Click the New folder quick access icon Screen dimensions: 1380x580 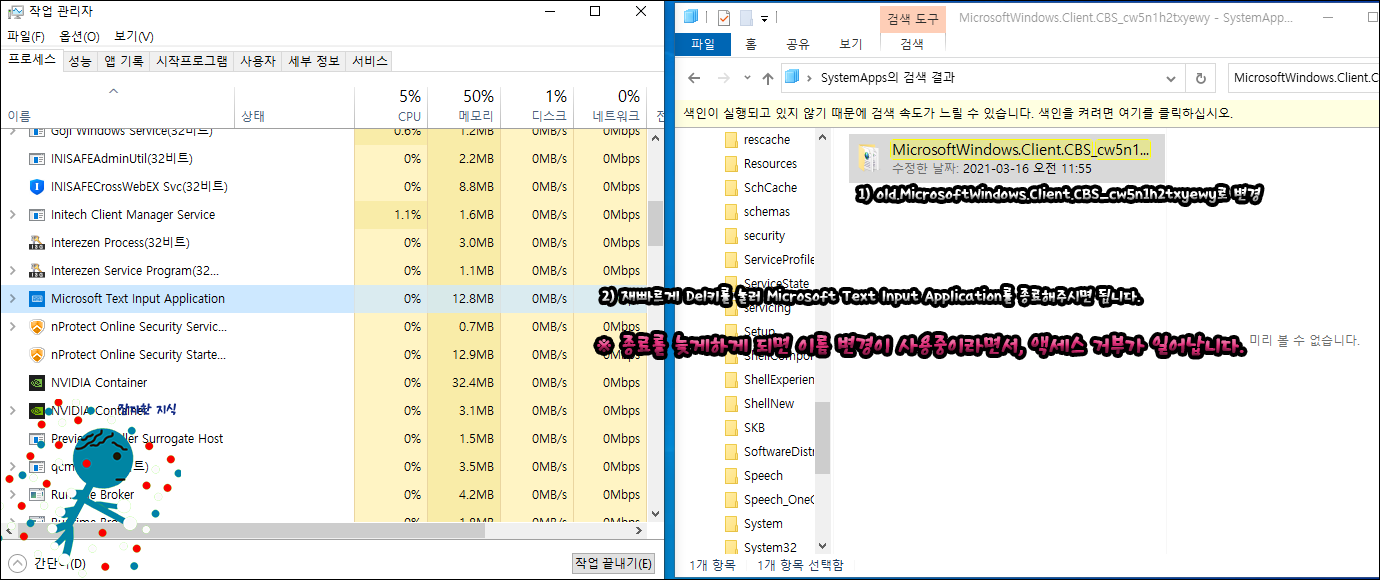pyautogui.click(x=745, y=17)
